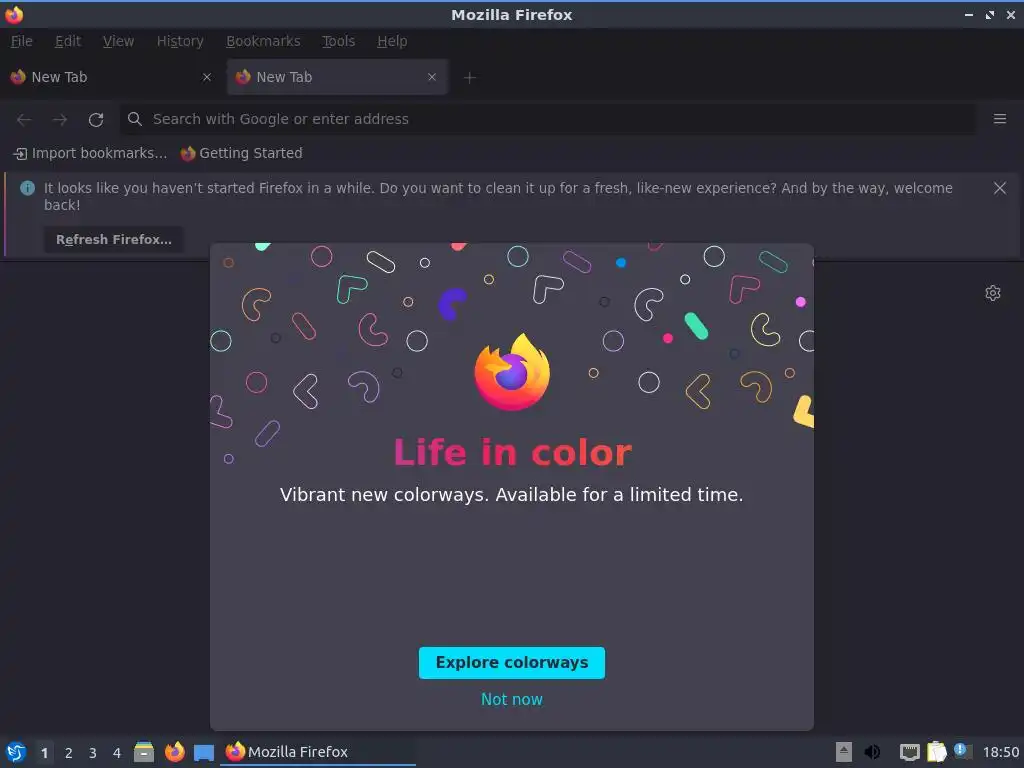The image size is (1024, 768).
Task: Focus the search or address field
Action: click(x=548, y=119)
